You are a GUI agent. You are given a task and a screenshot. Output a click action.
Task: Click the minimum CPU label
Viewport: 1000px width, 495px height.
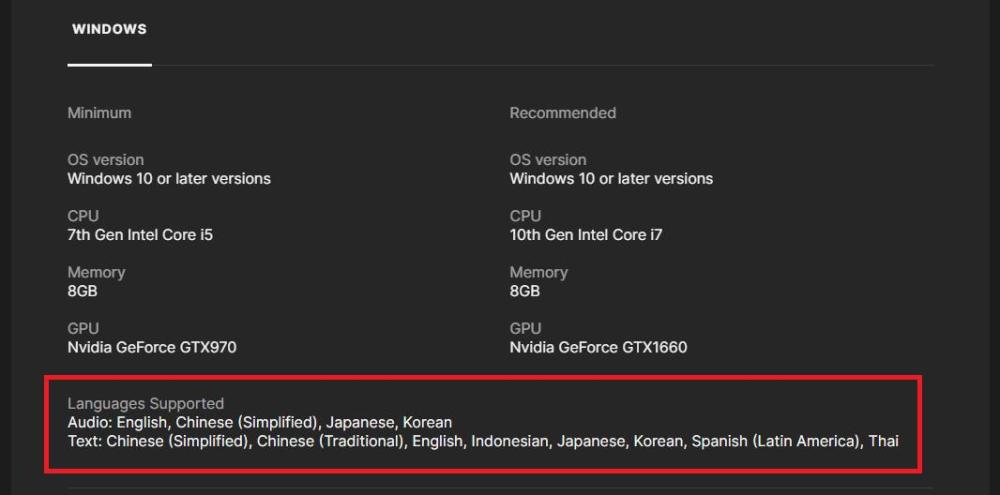(83, 216)
